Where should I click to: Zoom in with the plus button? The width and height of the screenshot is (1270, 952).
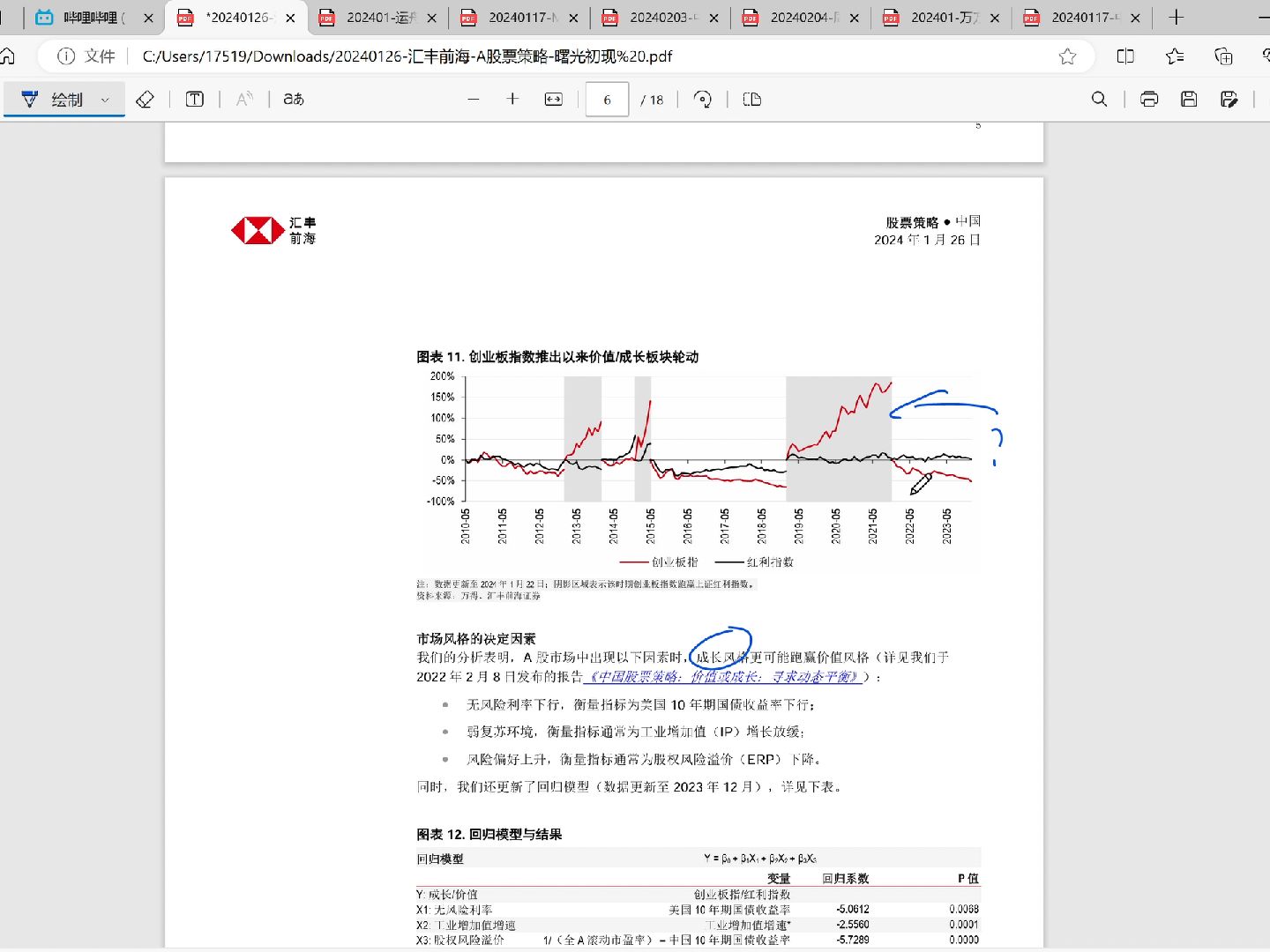[x=512, y=100]
